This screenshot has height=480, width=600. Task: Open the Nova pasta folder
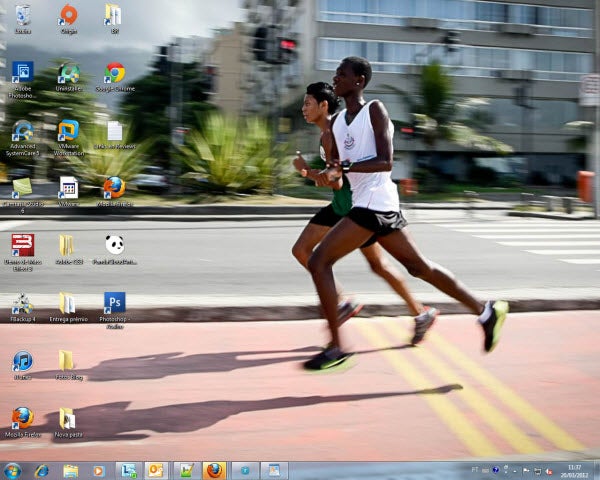(67, 418)
